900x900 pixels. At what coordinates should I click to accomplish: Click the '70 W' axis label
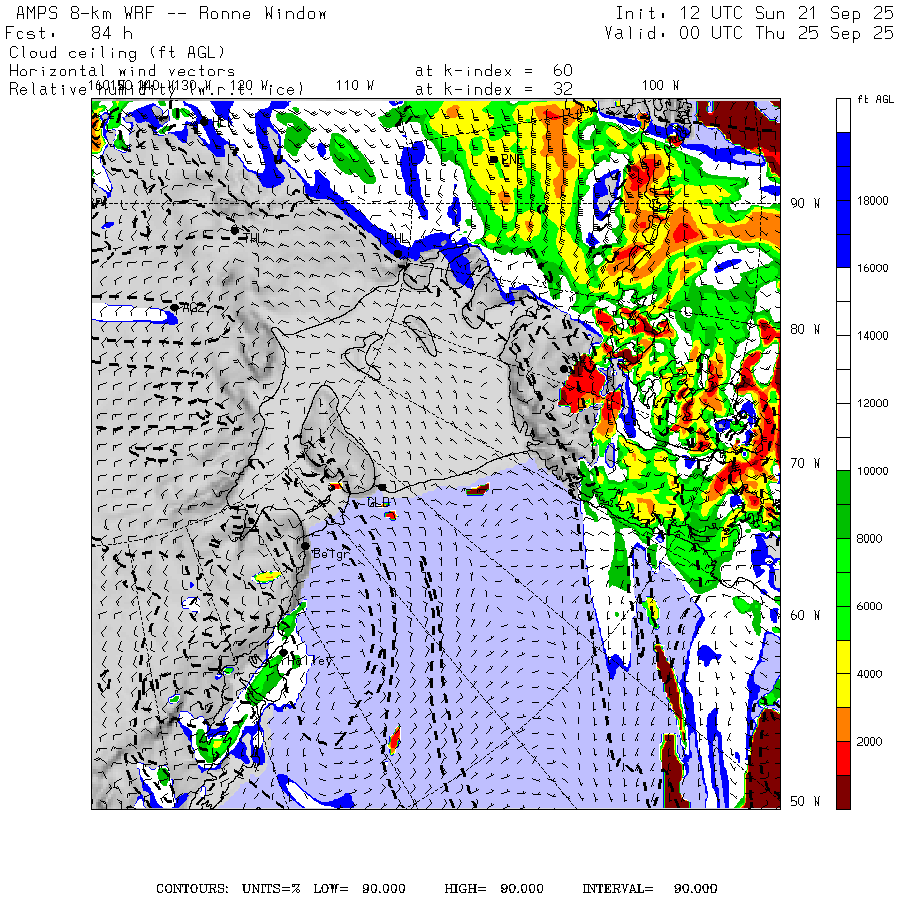pyautogui.click(x=805, y=463)
